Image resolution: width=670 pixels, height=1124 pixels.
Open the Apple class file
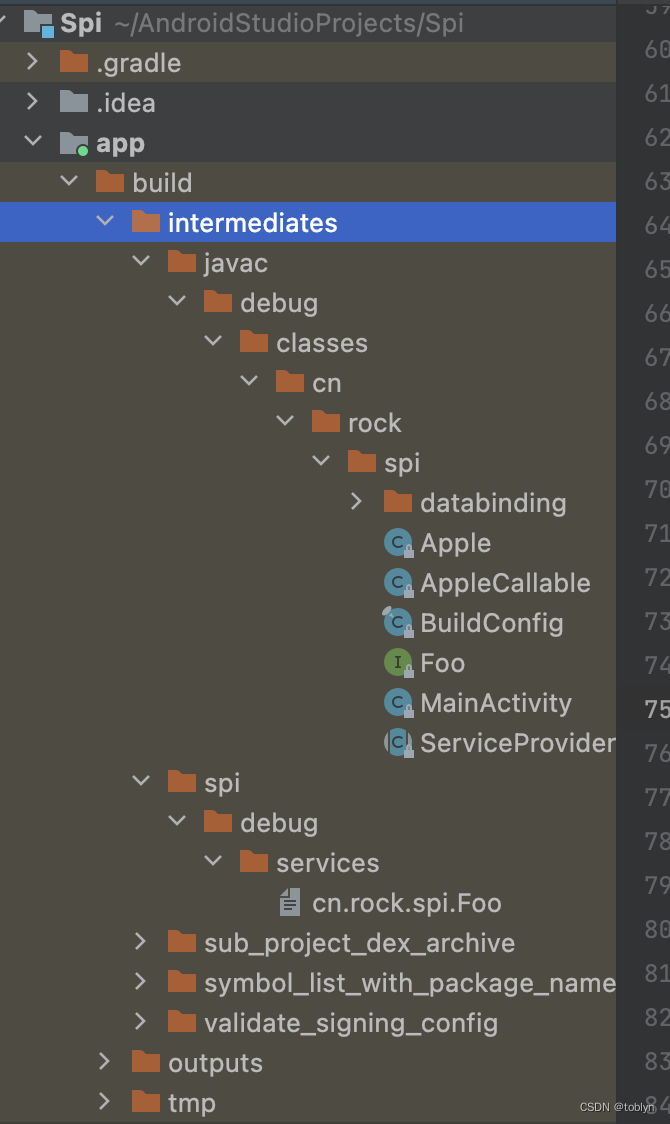[x=460, y=542]
